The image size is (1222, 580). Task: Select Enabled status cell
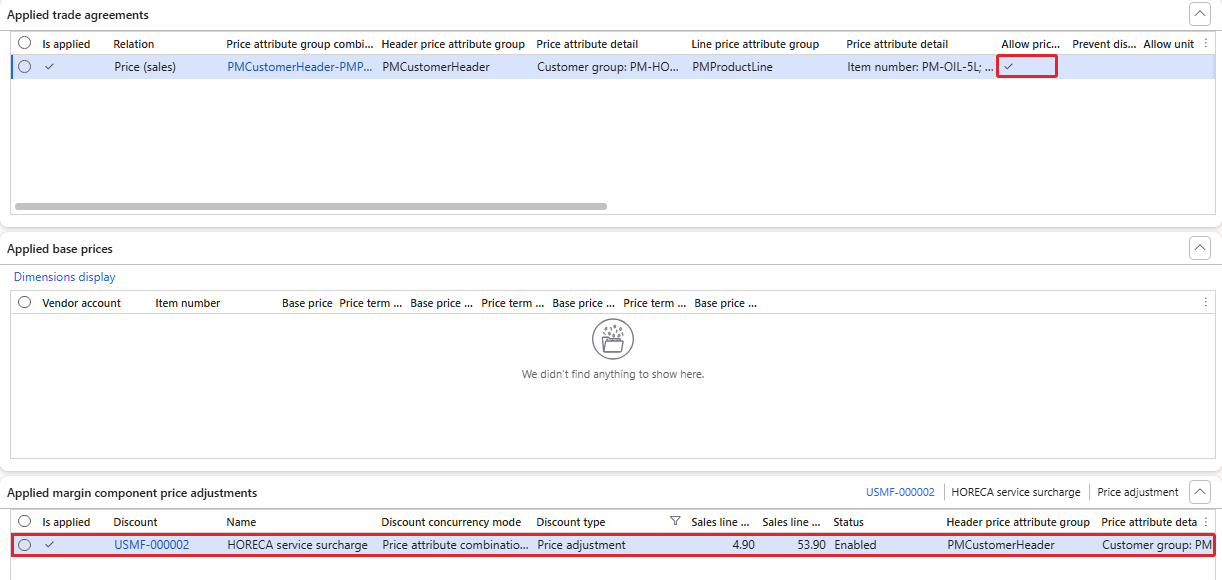855,545
